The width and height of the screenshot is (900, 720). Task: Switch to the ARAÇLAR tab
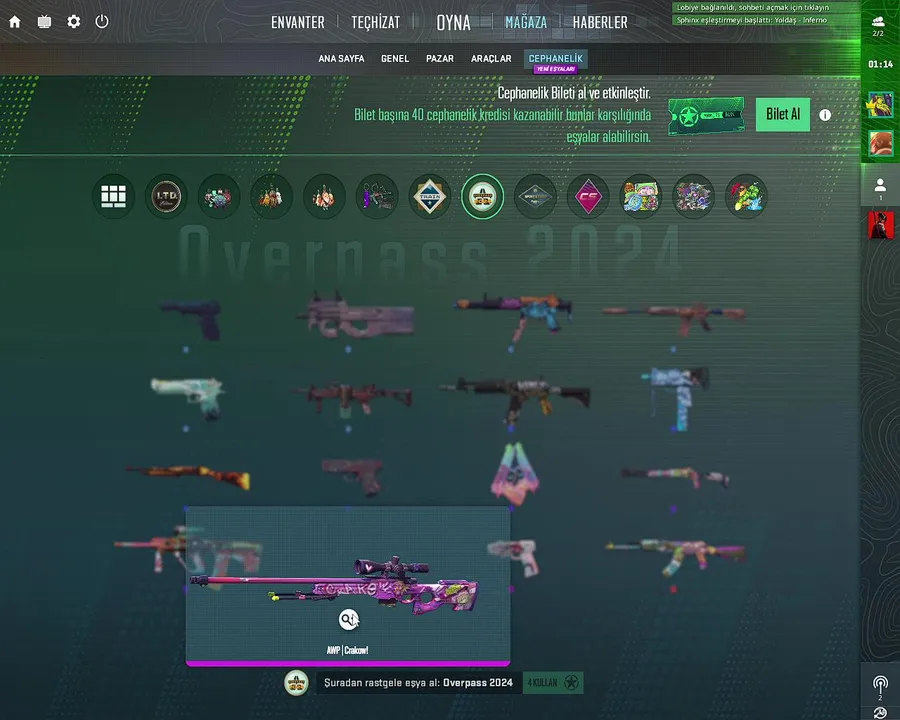[491, 59]
